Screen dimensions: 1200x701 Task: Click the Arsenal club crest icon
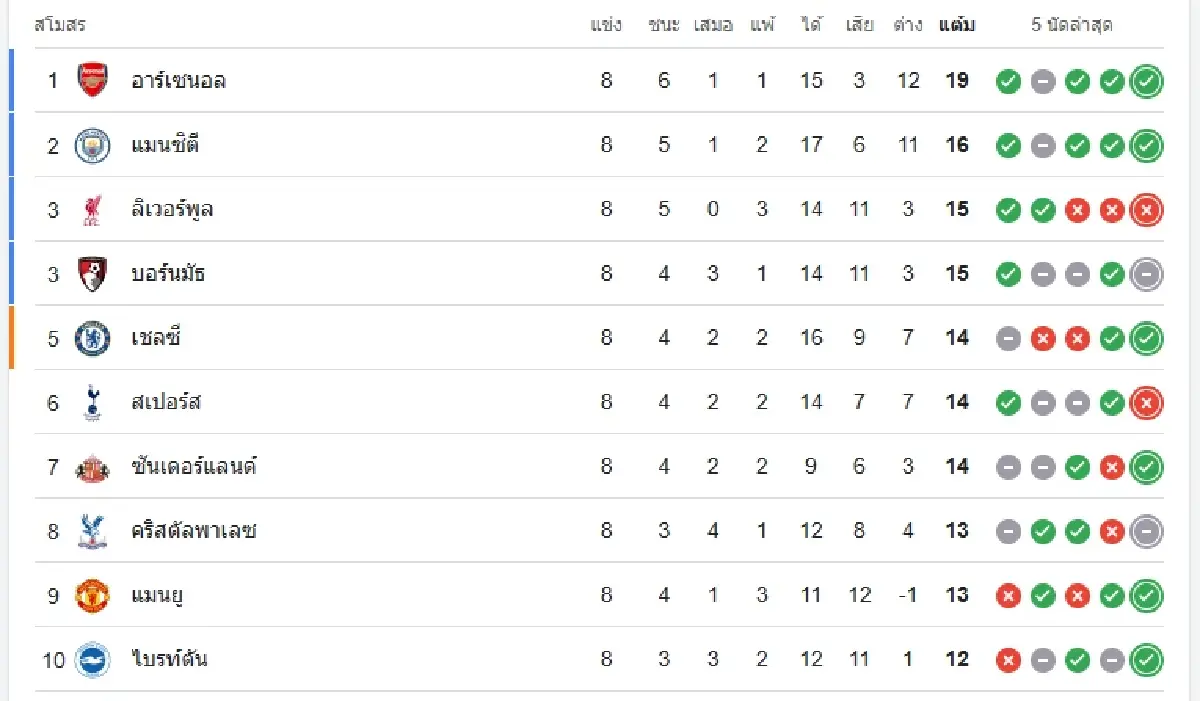click(x=93, y=80)
